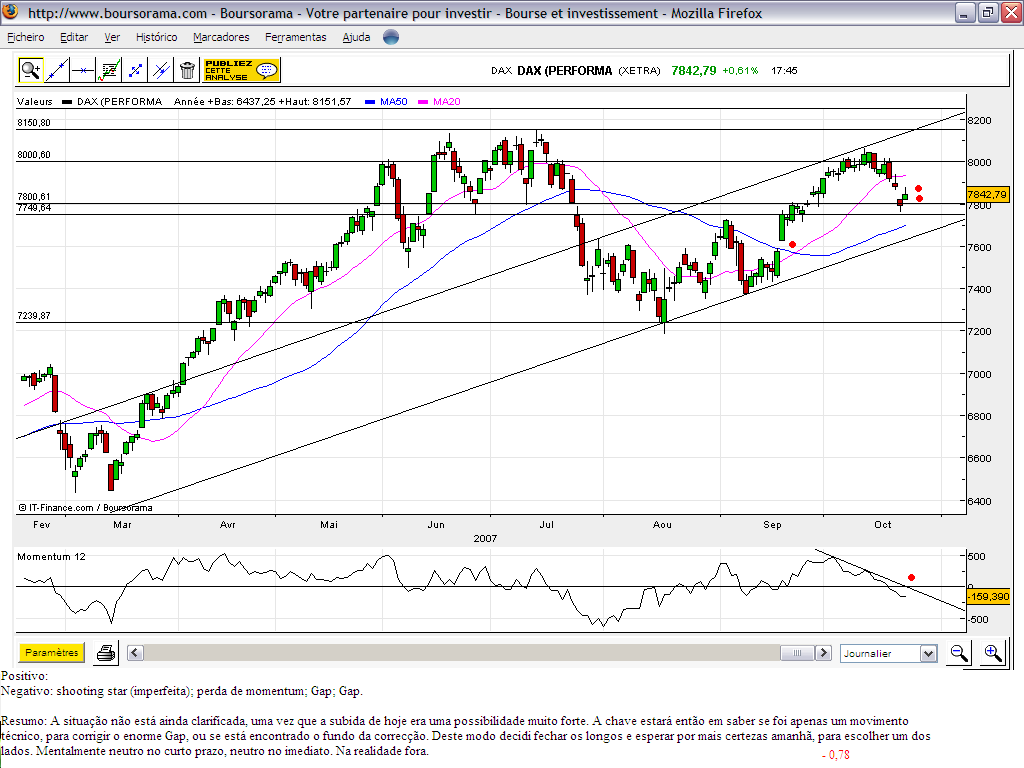Screen dimensions: 1024x768
Task: Click the Firefox icon in title bar
Action: pyautogui.click(x=10, y=12)
